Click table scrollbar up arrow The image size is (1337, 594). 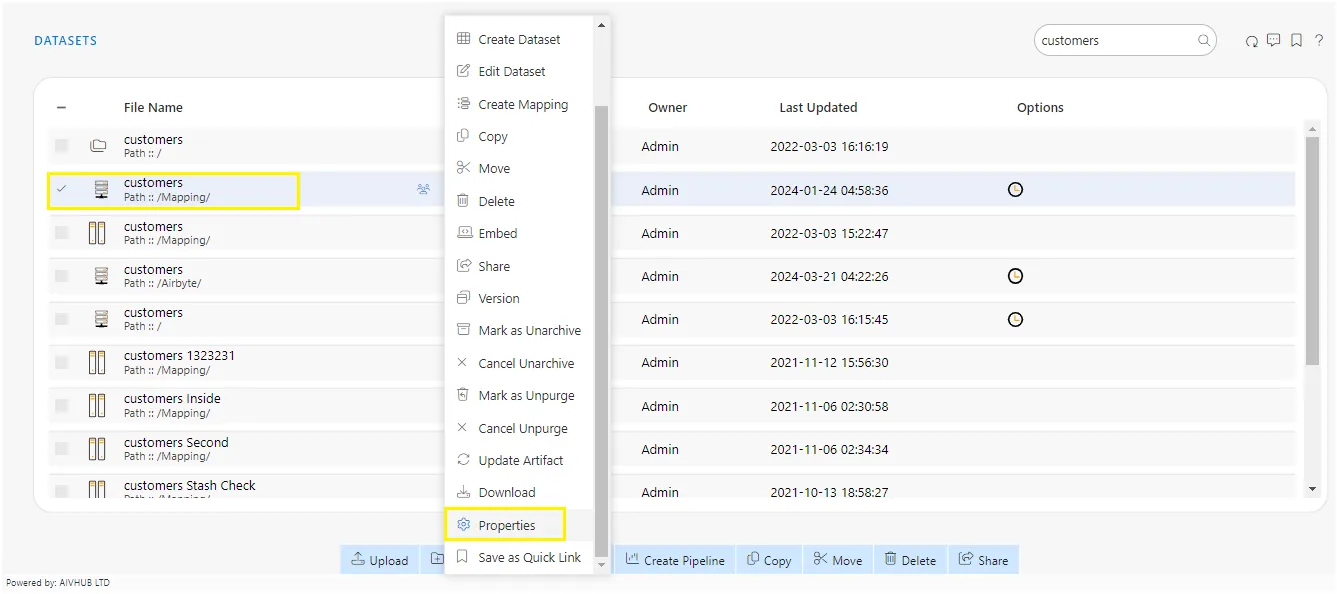[x=1313, y=128]
